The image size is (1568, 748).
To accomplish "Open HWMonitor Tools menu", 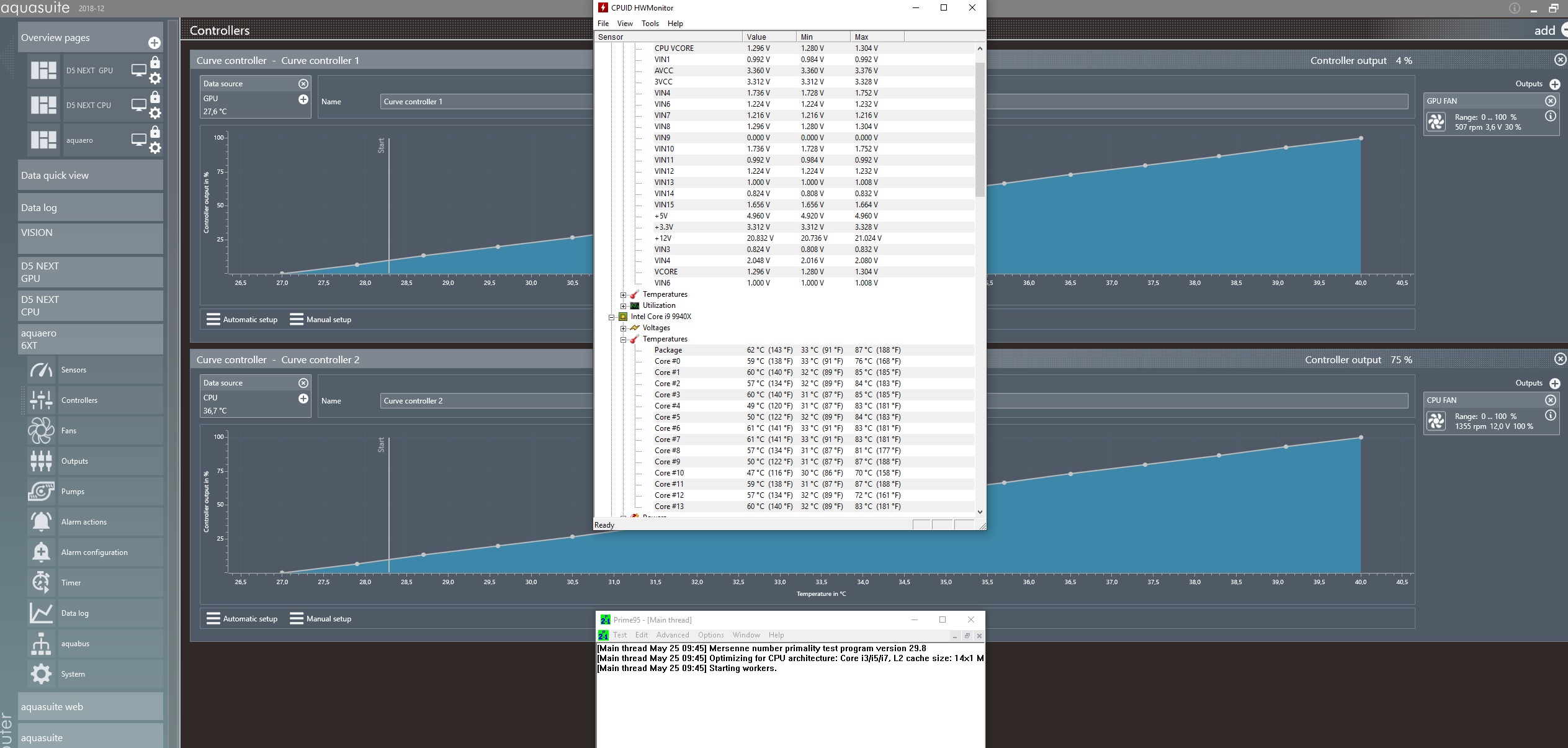I will tap(650, 24).
